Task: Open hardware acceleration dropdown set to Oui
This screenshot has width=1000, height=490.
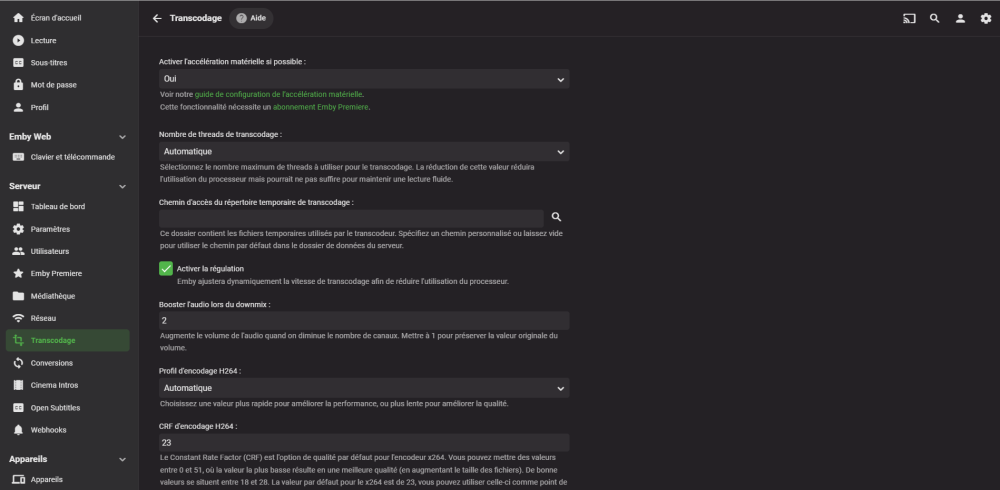Action: (x=364, y=78)
